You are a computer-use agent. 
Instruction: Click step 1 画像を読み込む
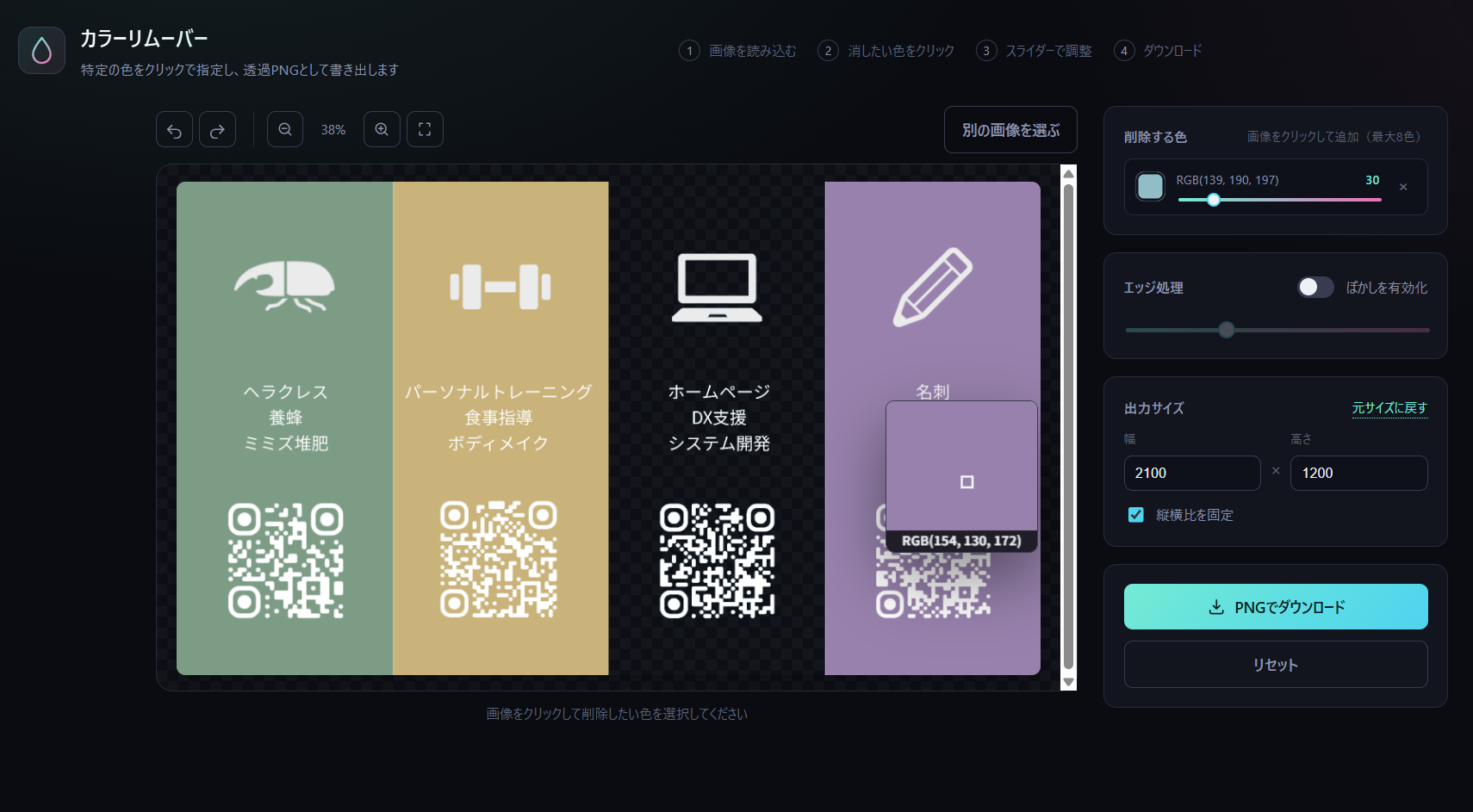point(738,51)
